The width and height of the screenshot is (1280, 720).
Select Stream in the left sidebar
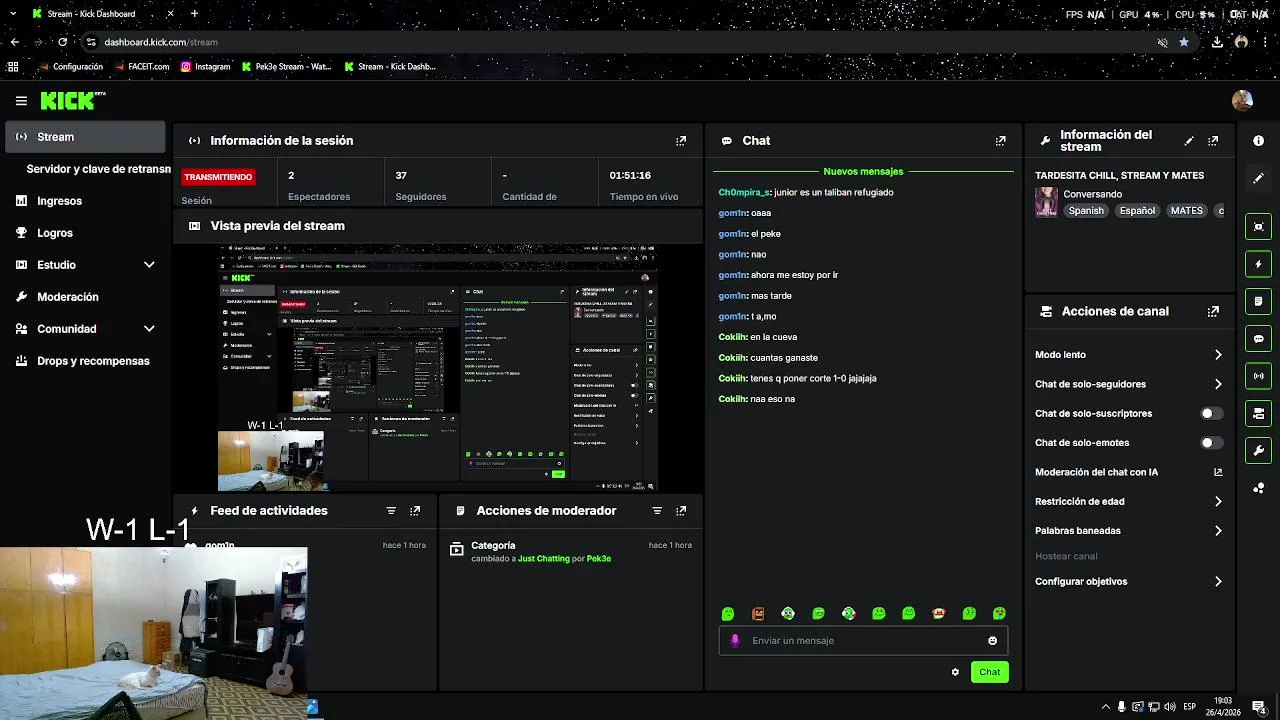(85, 137)
